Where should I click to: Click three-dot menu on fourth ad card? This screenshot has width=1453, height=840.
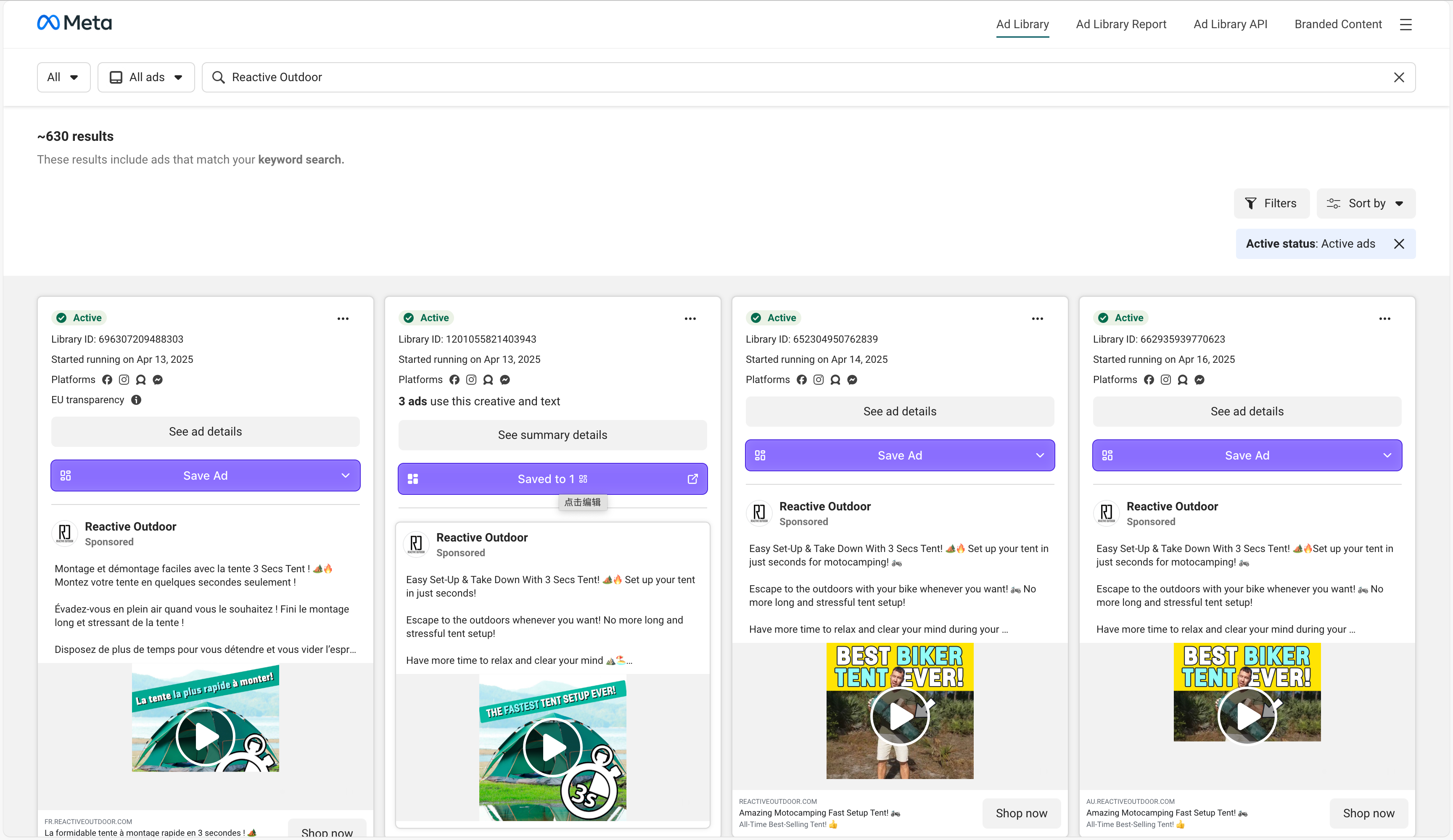point(1384,319)
